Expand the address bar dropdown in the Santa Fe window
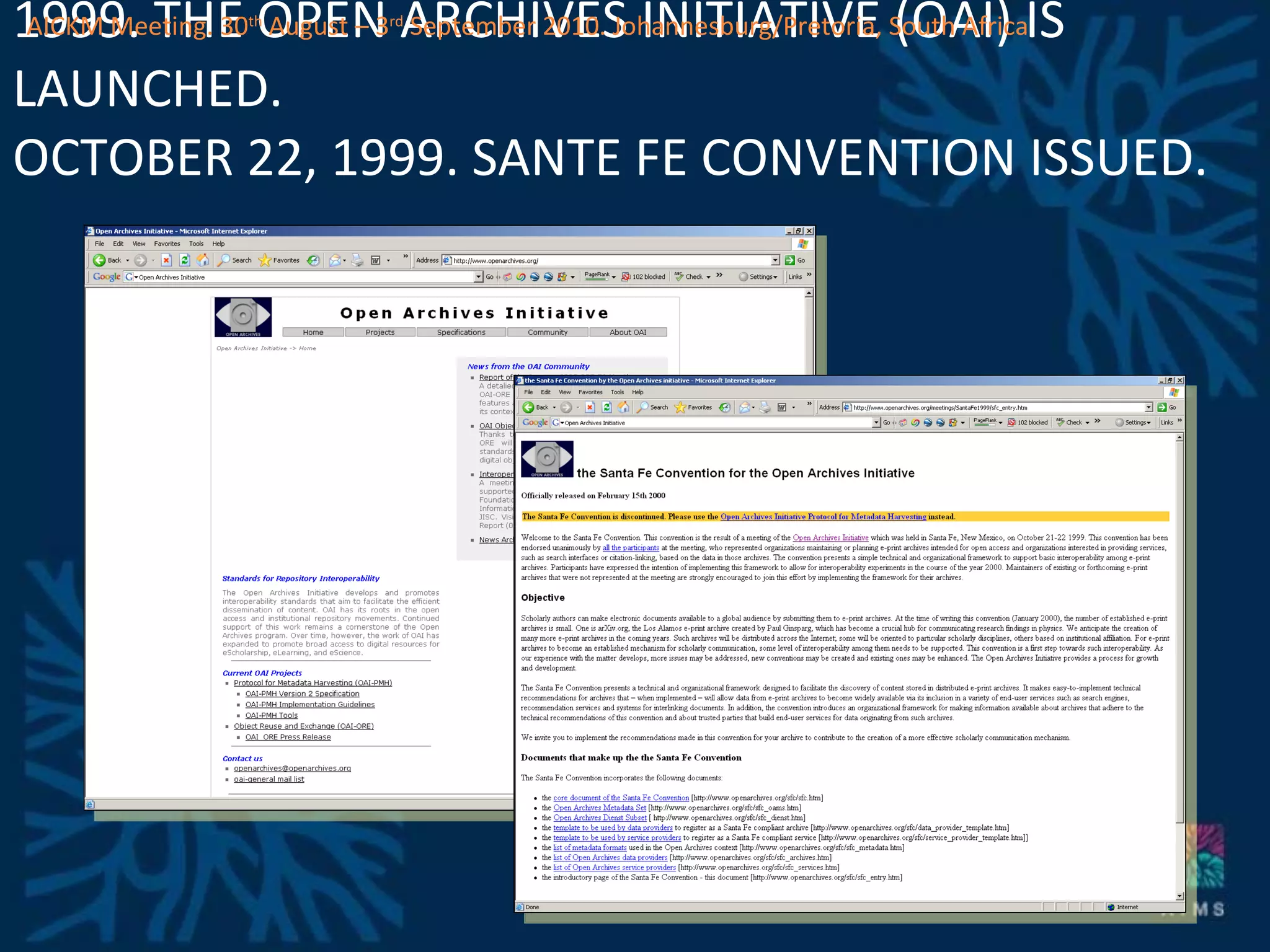Image resolution: width=1270 pixels, height=952 pixels. point(1148,407)
